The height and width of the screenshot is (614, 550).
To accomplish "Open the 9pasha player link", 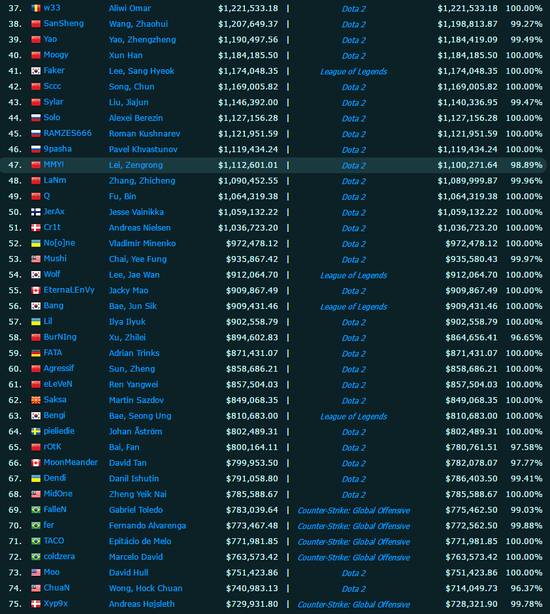I will point(58,149).
